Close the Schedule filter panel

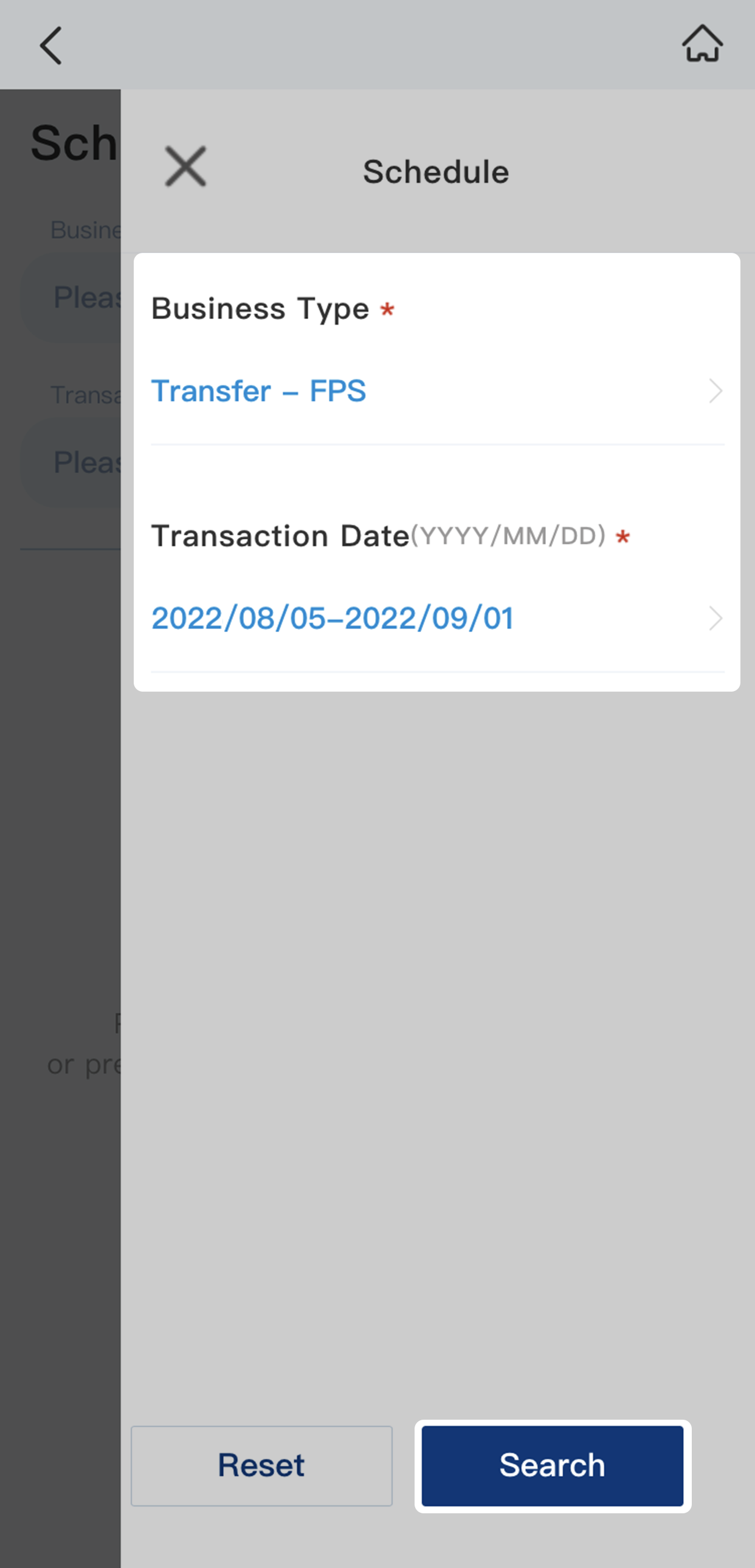point(185,166)
